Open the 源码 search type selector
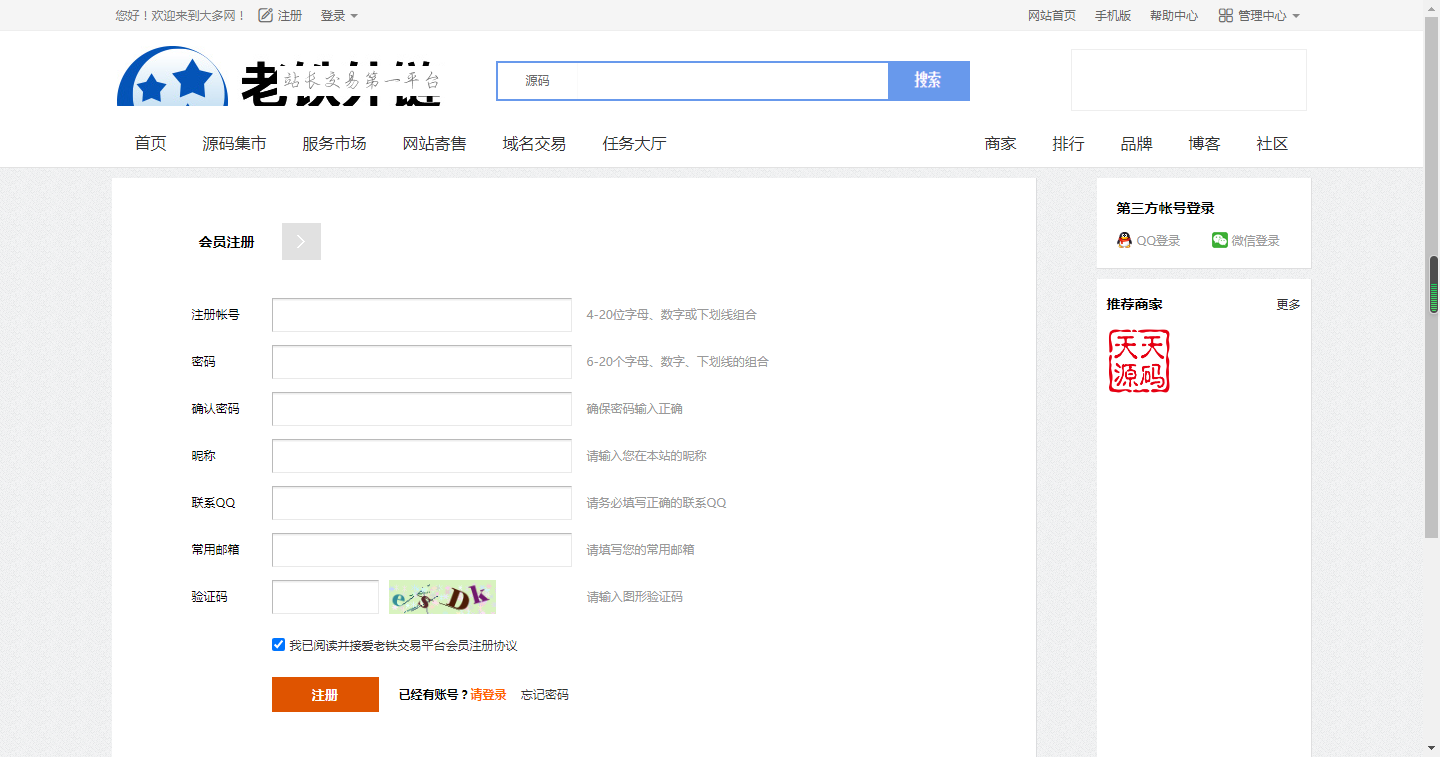The image size is (1440, 757). pyautogui.click(x=538, y=81)
